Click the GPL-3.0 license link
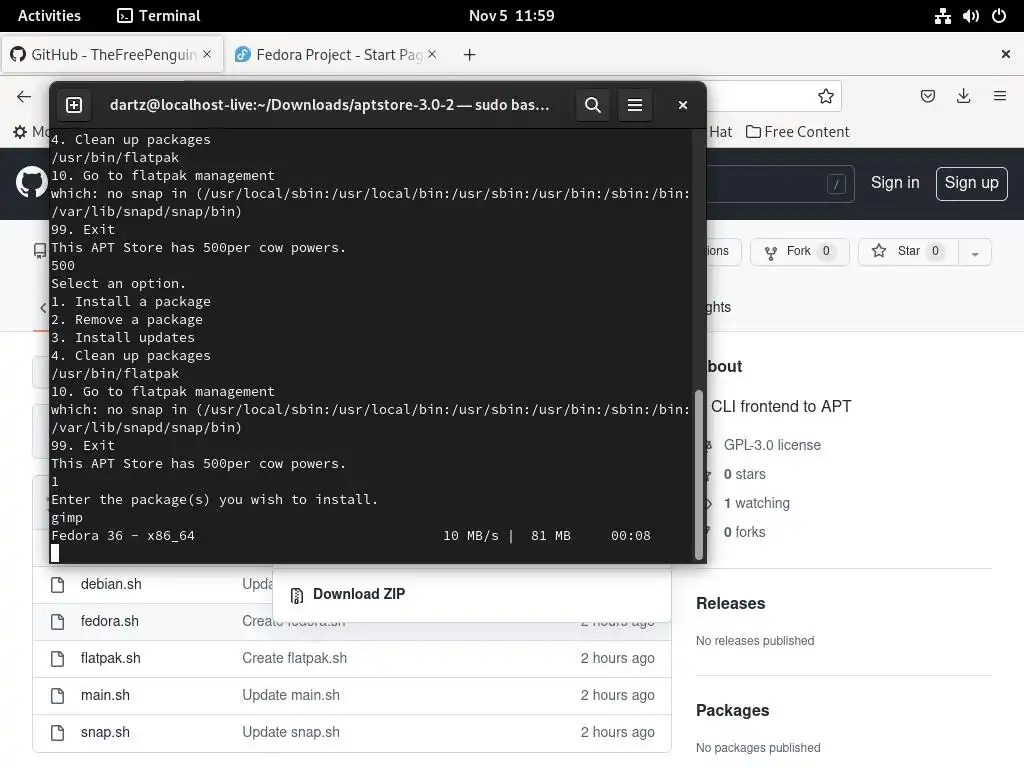 point(772,445)
